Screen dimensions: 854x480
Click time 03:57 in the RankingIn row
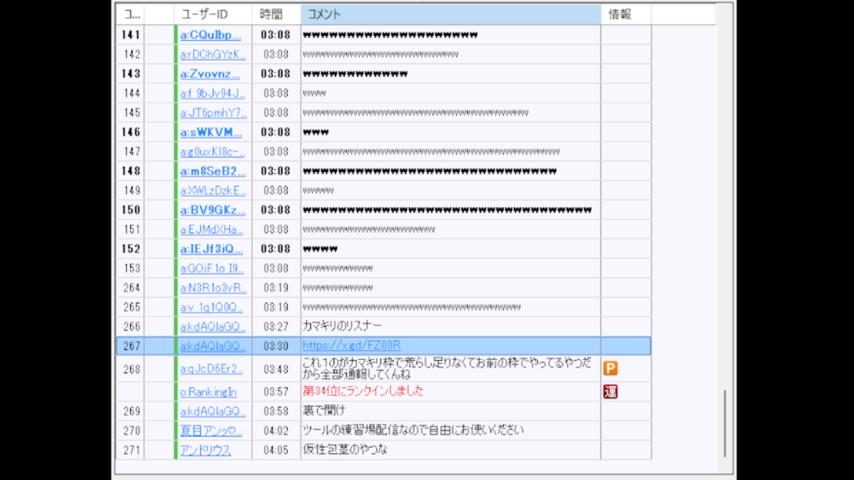tap(276, 392)
